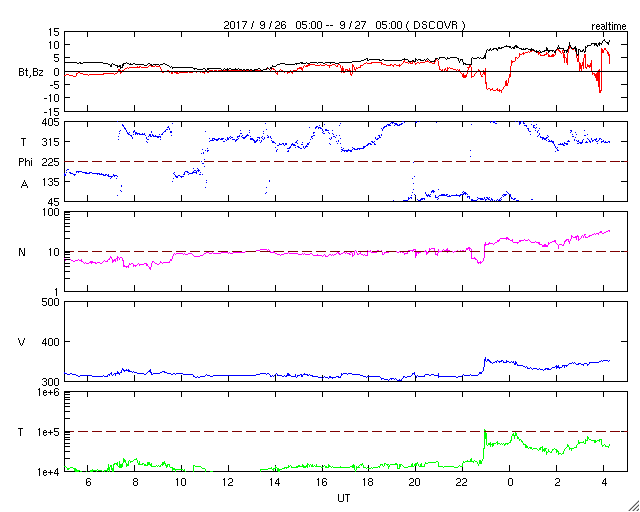
Task: Click the date range title mentioning DSCOVR
Action: pos(344,25)
